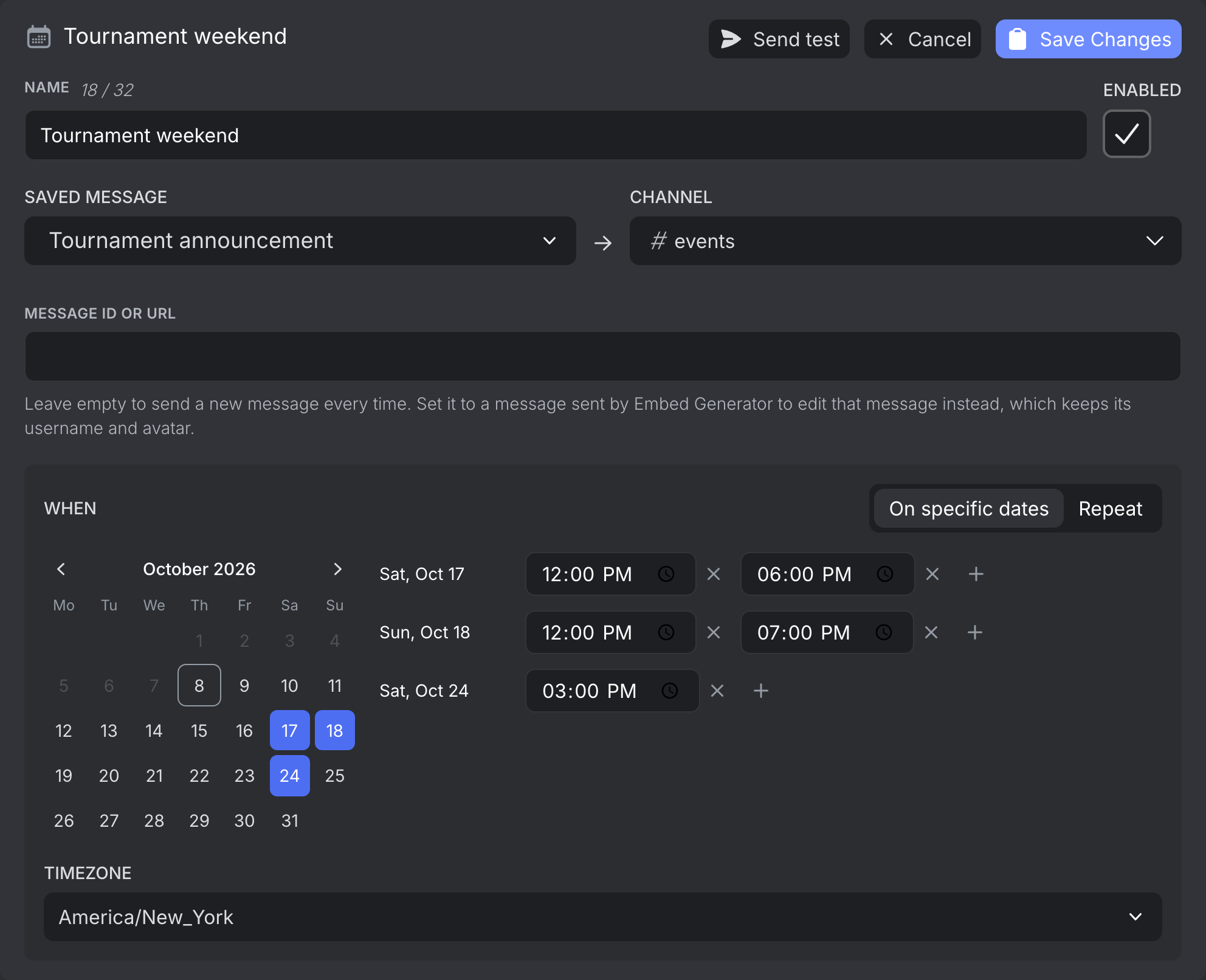The width and height of the screenshot is (1206, 980).
Task: Click Save Changes button
Action: tap(1088, 39)
